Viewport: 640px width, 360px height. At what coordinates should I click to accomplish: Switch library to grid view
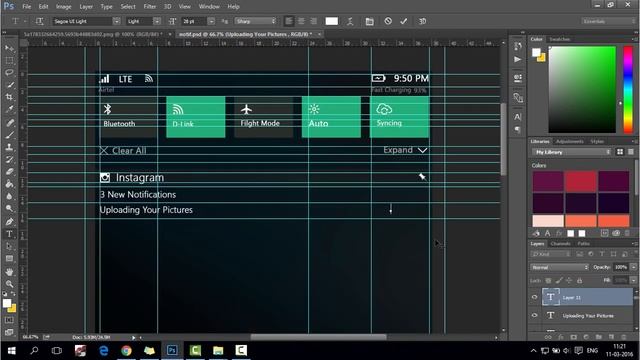pyautogui.click(x=620, y=152)
